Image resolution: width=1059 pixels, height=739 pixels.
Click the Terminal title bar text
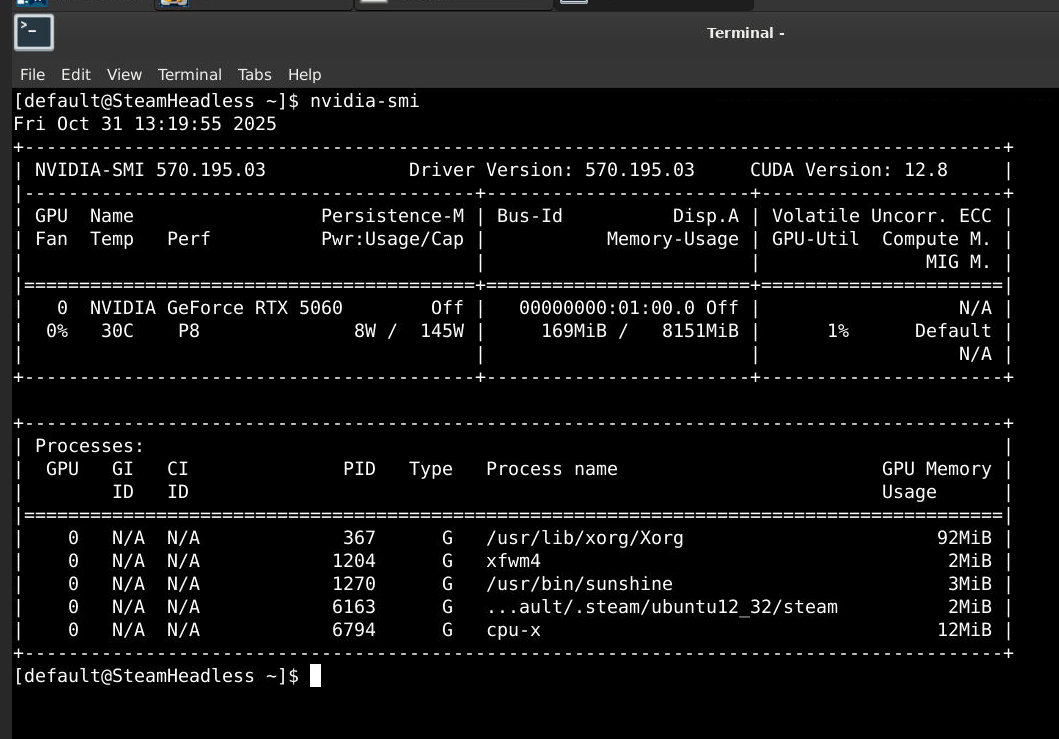click(x=745, y=33)
